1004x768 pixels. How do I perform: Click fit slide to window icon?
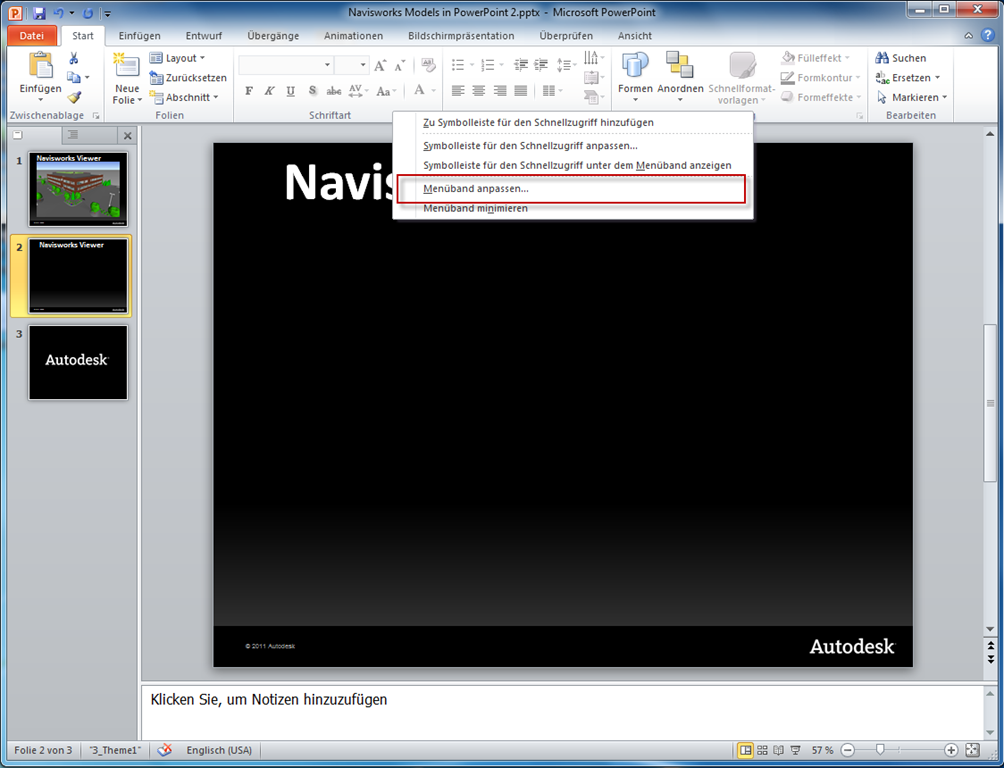coord(972,750)
